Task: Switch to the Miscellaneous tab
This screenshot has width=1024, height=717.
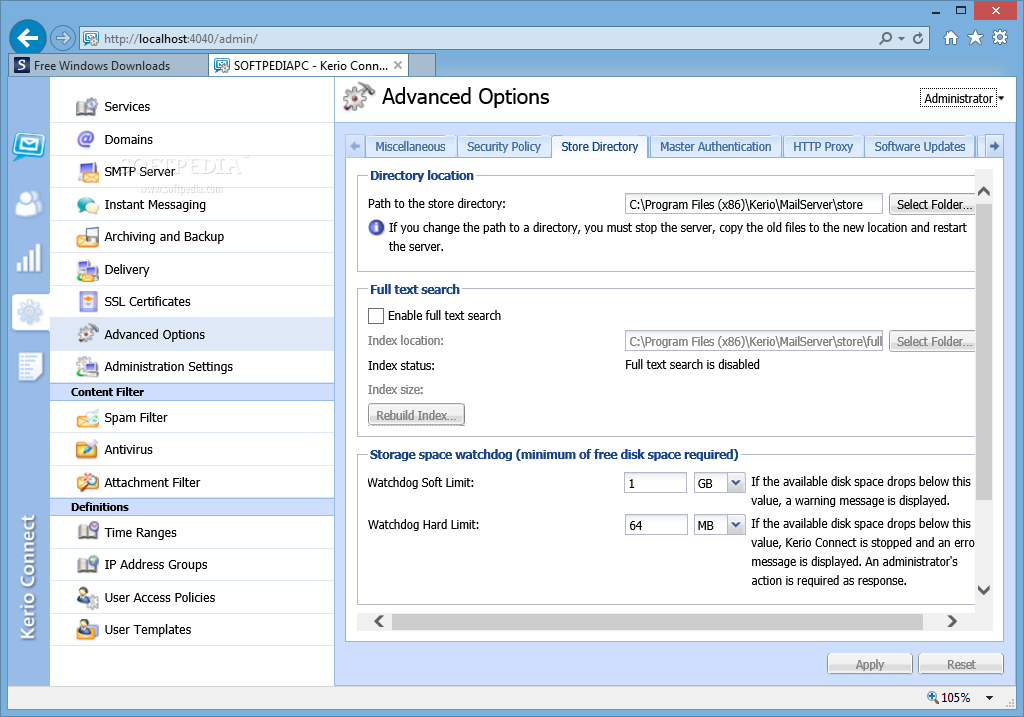Action: point(410,147)
